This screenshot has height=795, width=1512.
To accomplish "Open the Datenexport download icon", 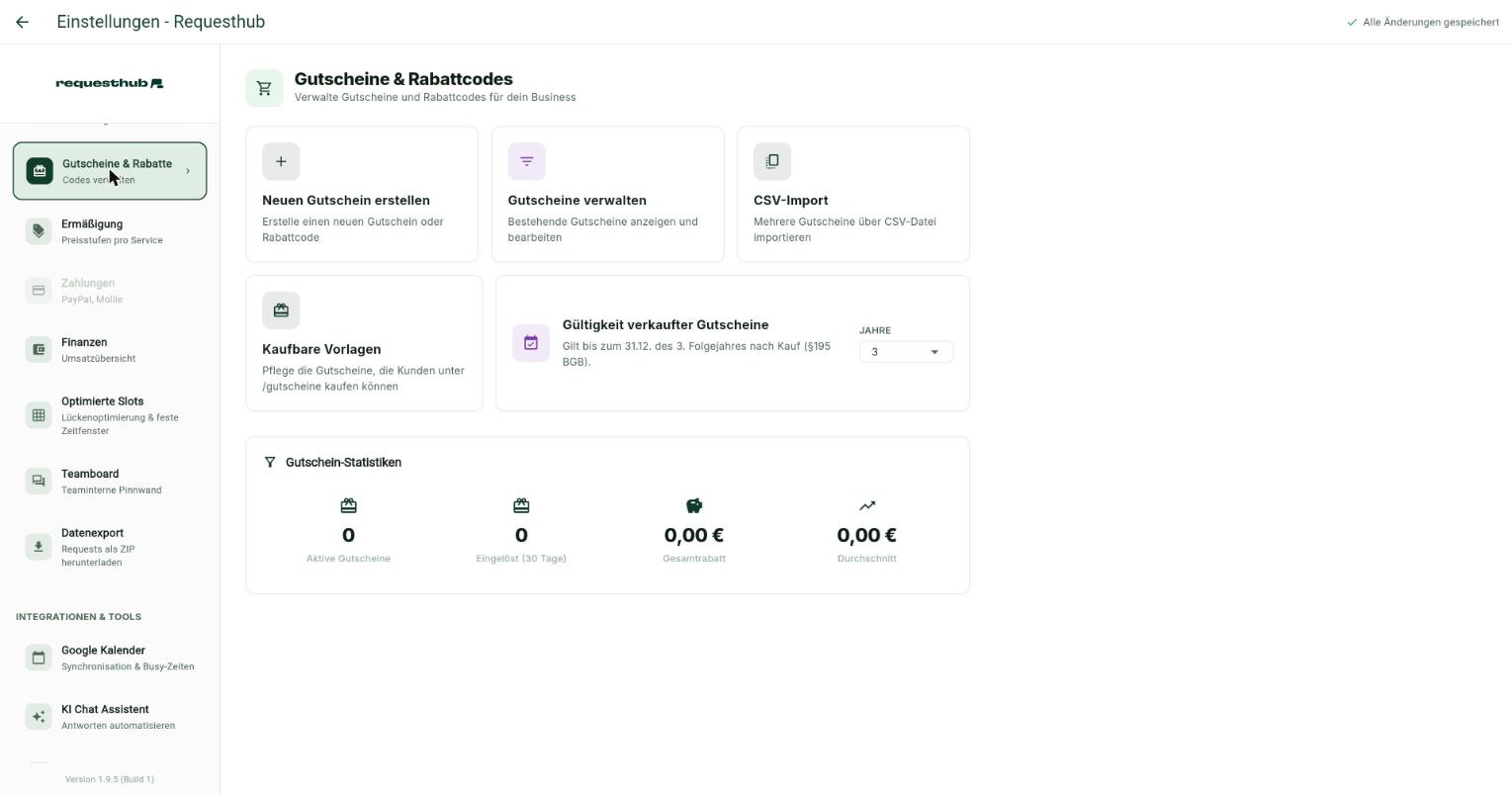I will (x=39, y=547).
